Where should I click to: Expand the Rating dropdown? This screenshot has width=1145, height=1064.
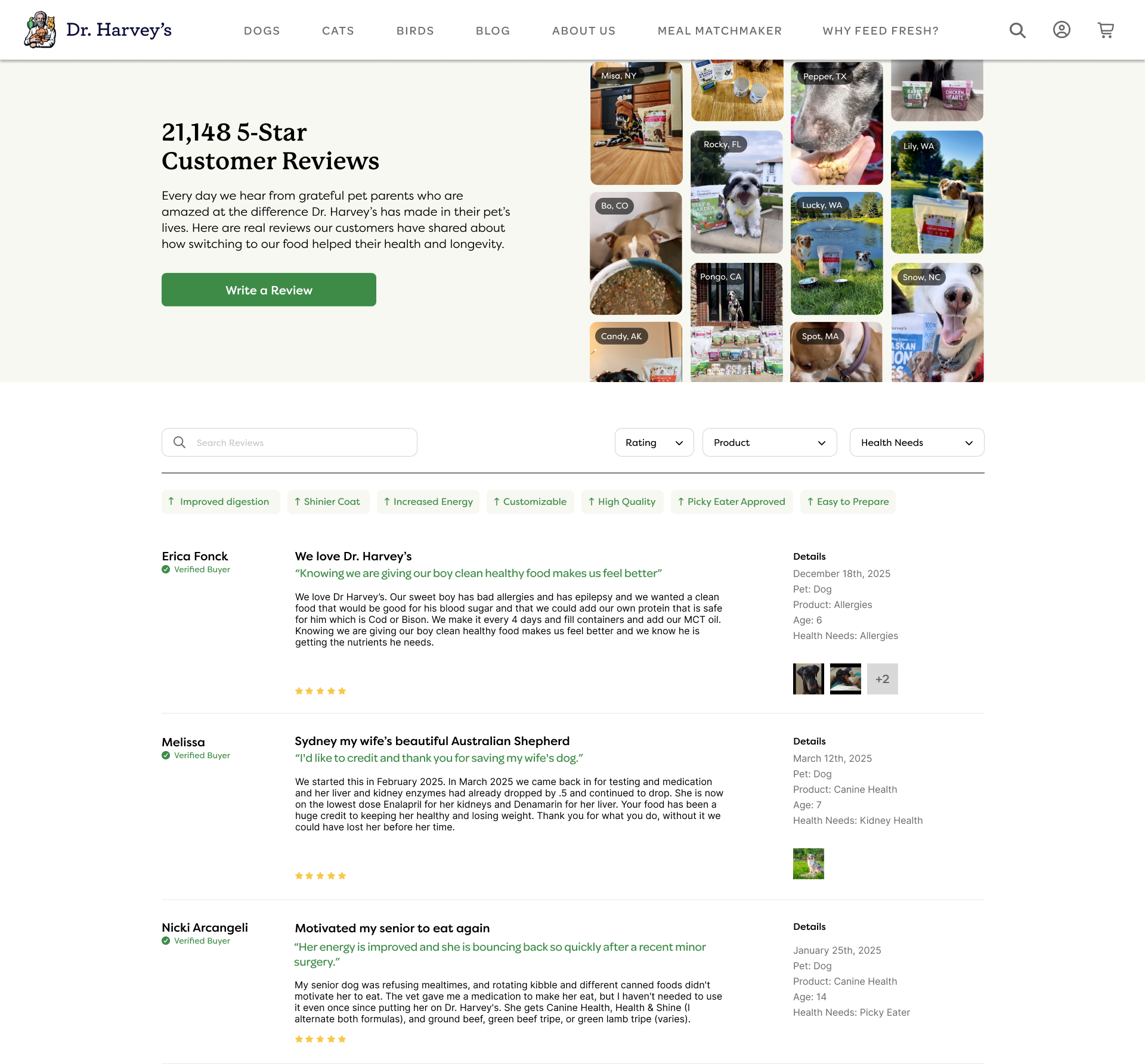[x=654, y=442]
